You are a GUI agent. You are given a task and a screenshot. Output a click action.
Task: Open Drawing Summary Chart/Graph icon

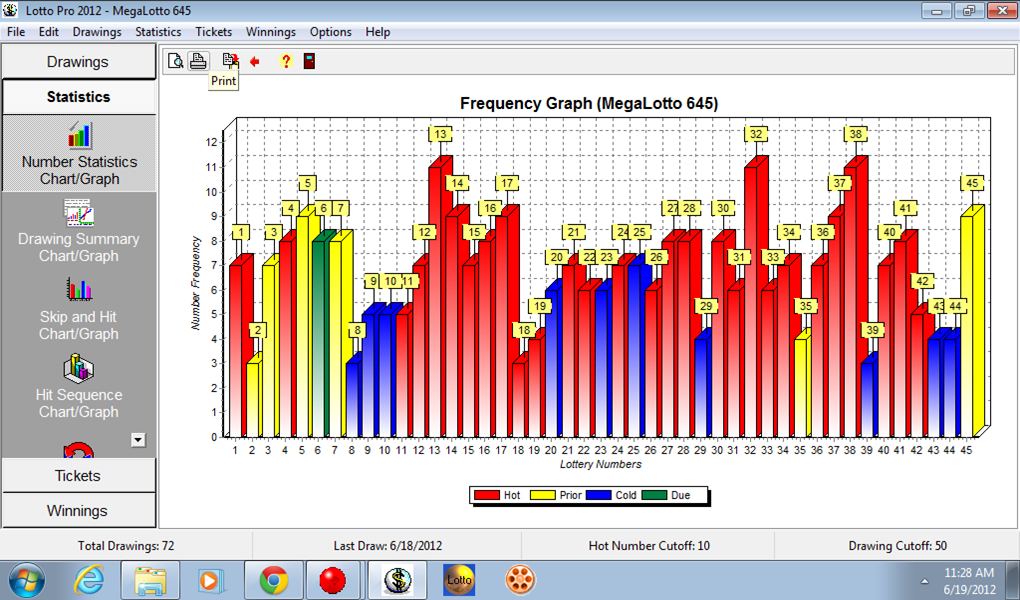(79, 213)
